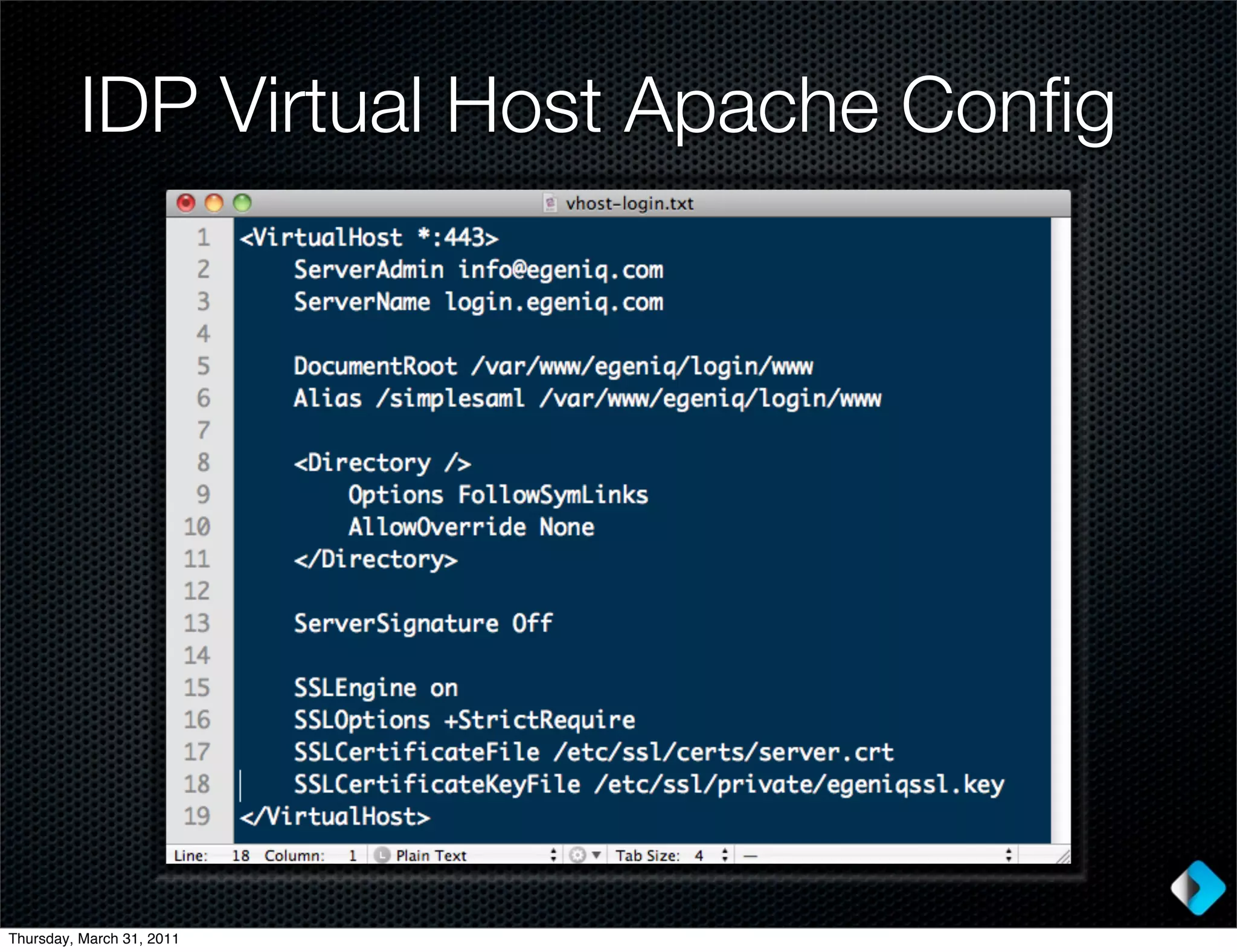
Task: Open the gear action menu in status bar
Action: coord(585,855)
